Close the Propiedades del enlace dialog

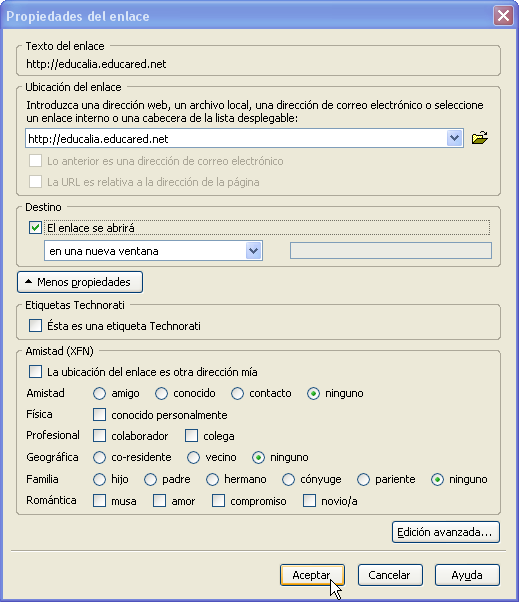tap(503, 16)
